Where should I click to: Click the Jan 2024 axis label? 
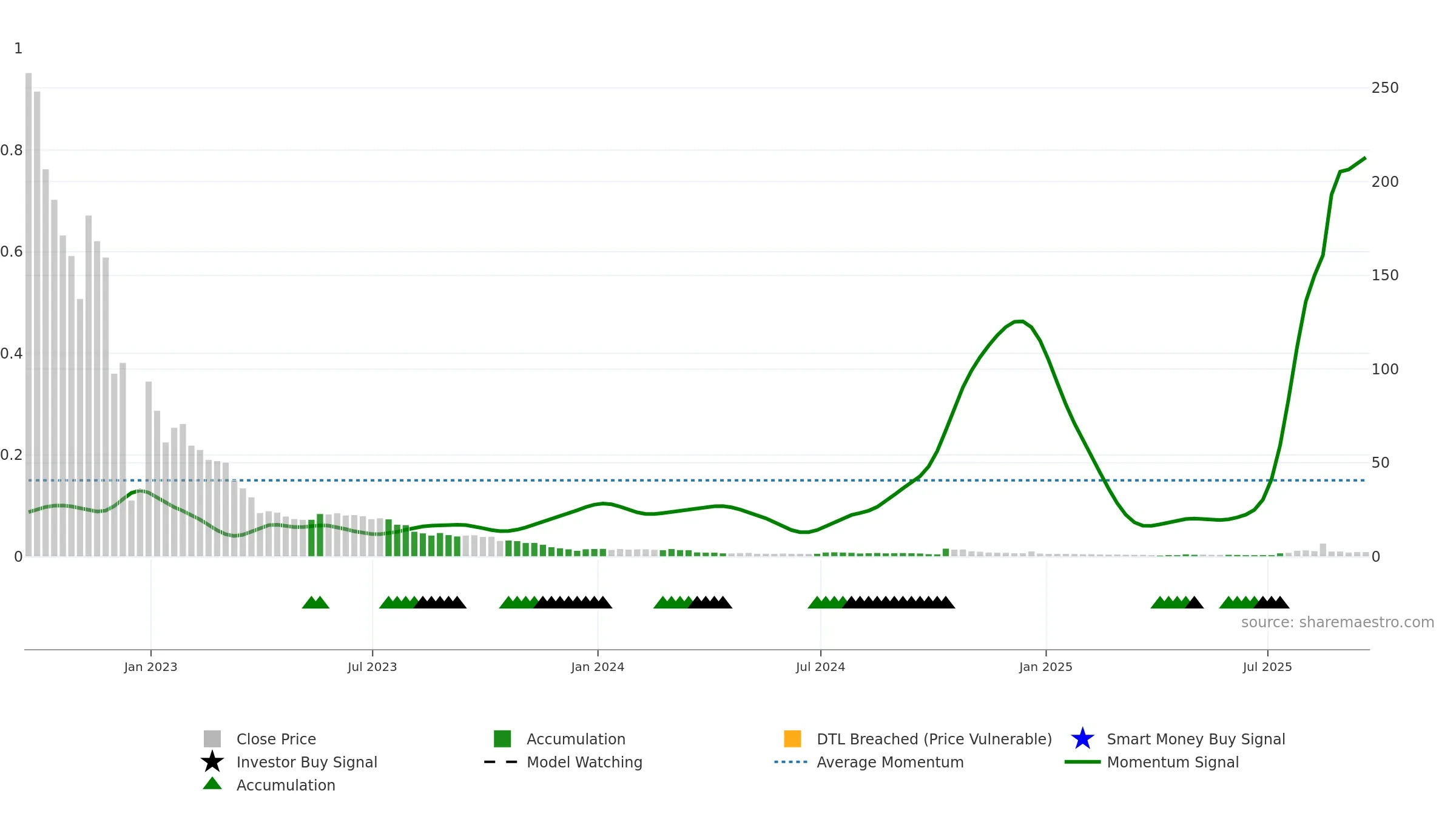(x=598, y=667)
